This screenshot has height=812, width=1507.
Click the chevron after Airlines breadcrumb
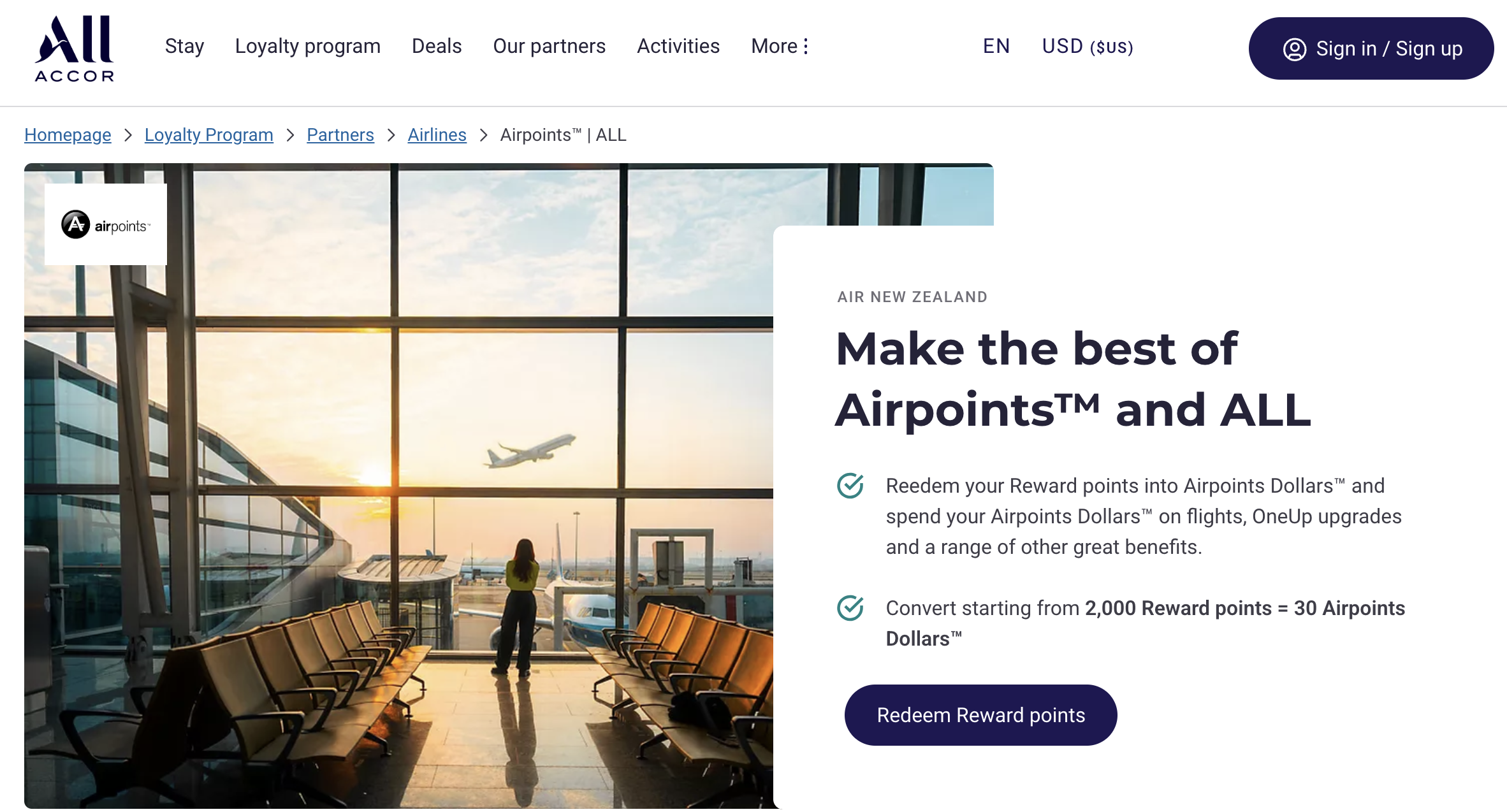pos(484,135)
